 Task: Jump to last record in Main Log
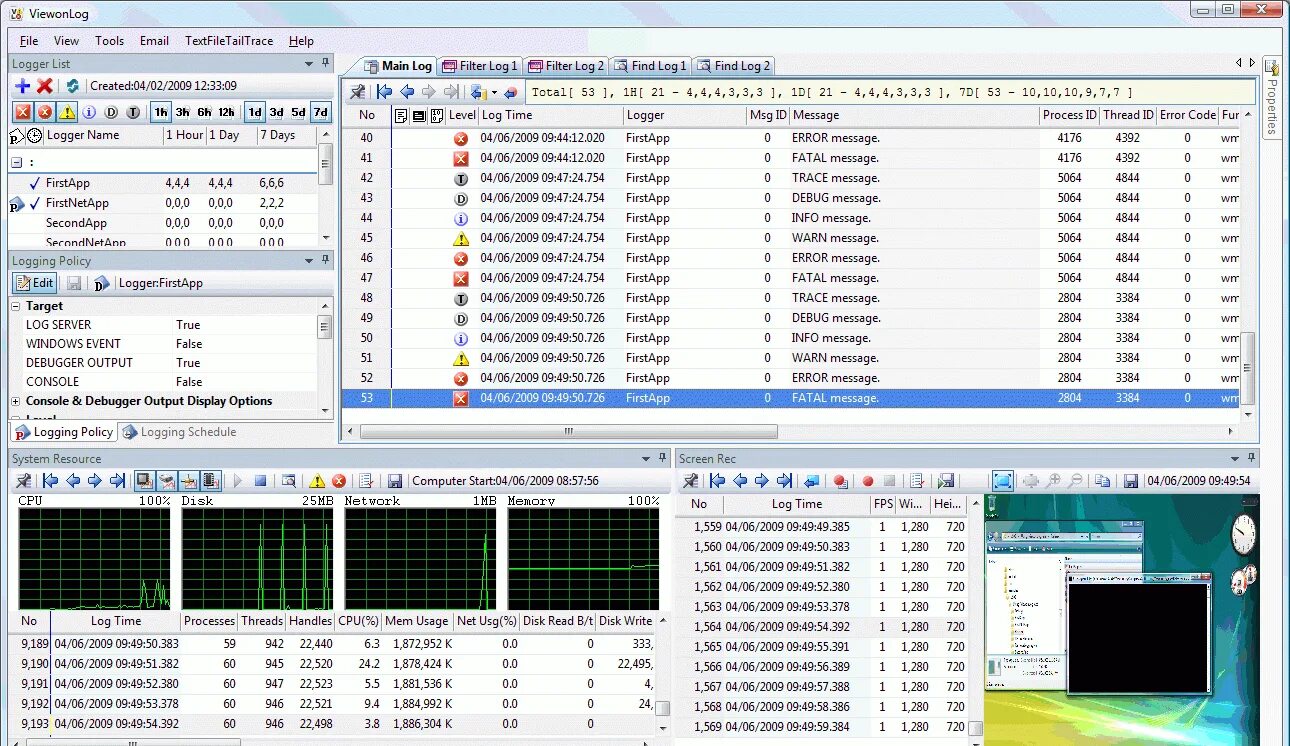451,92
